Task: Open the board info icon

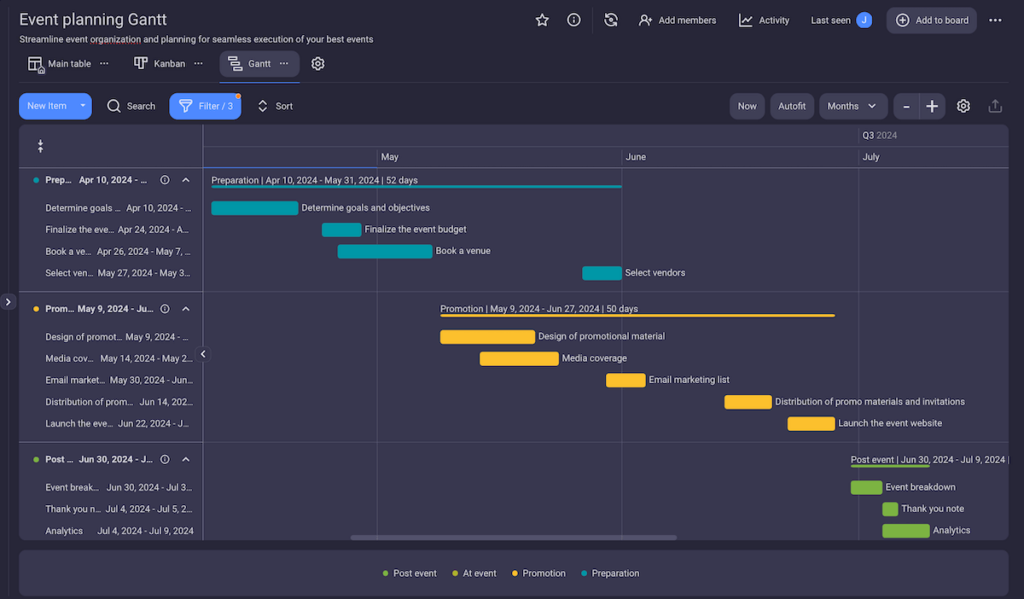Action: click(573, 19)
